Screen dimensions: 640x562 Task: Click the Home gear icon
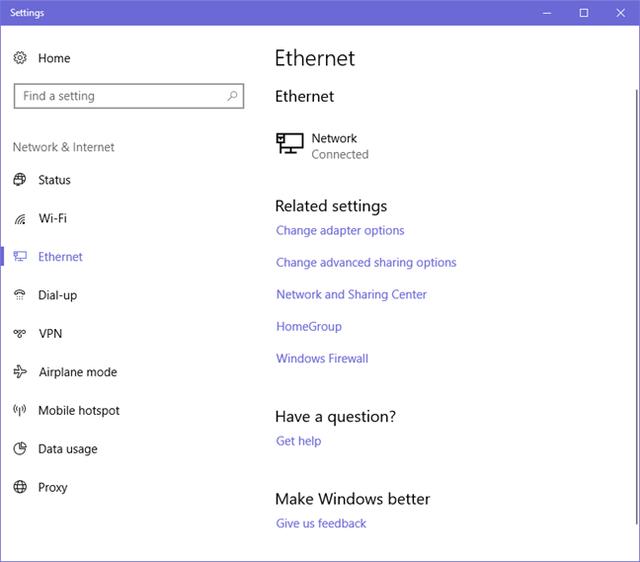coord(20,58)
